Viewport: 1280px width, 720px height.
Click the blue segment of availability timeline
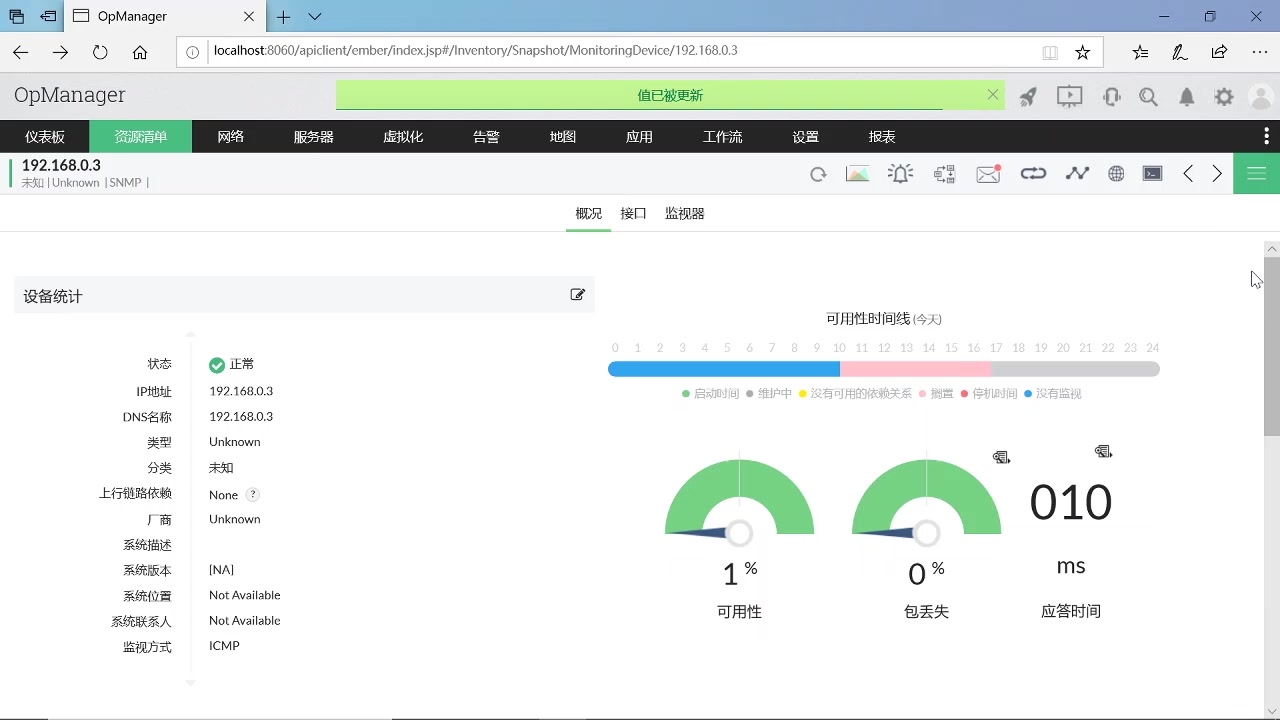[723, 369]
